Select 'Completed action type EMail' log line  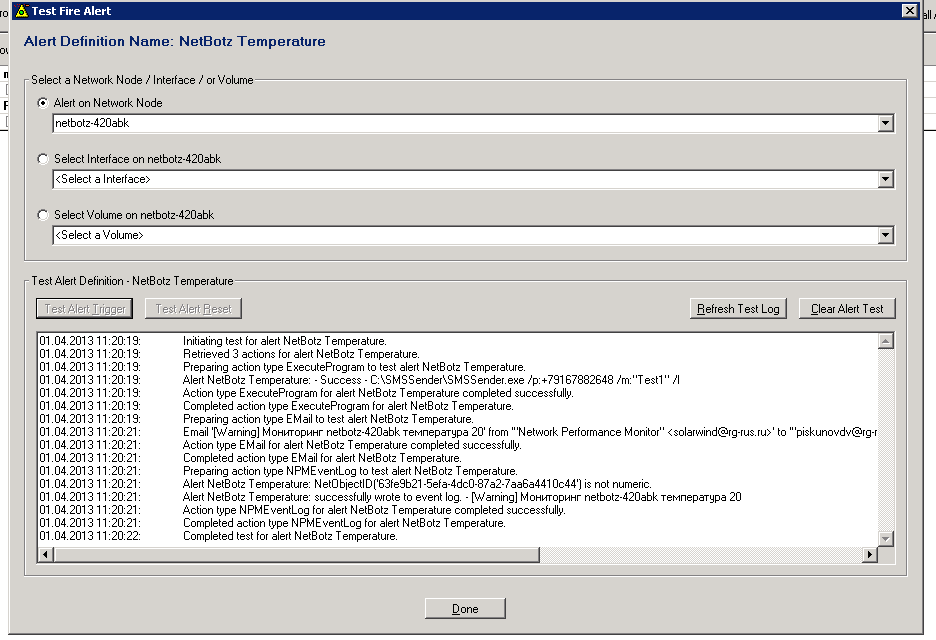(322, 458)
